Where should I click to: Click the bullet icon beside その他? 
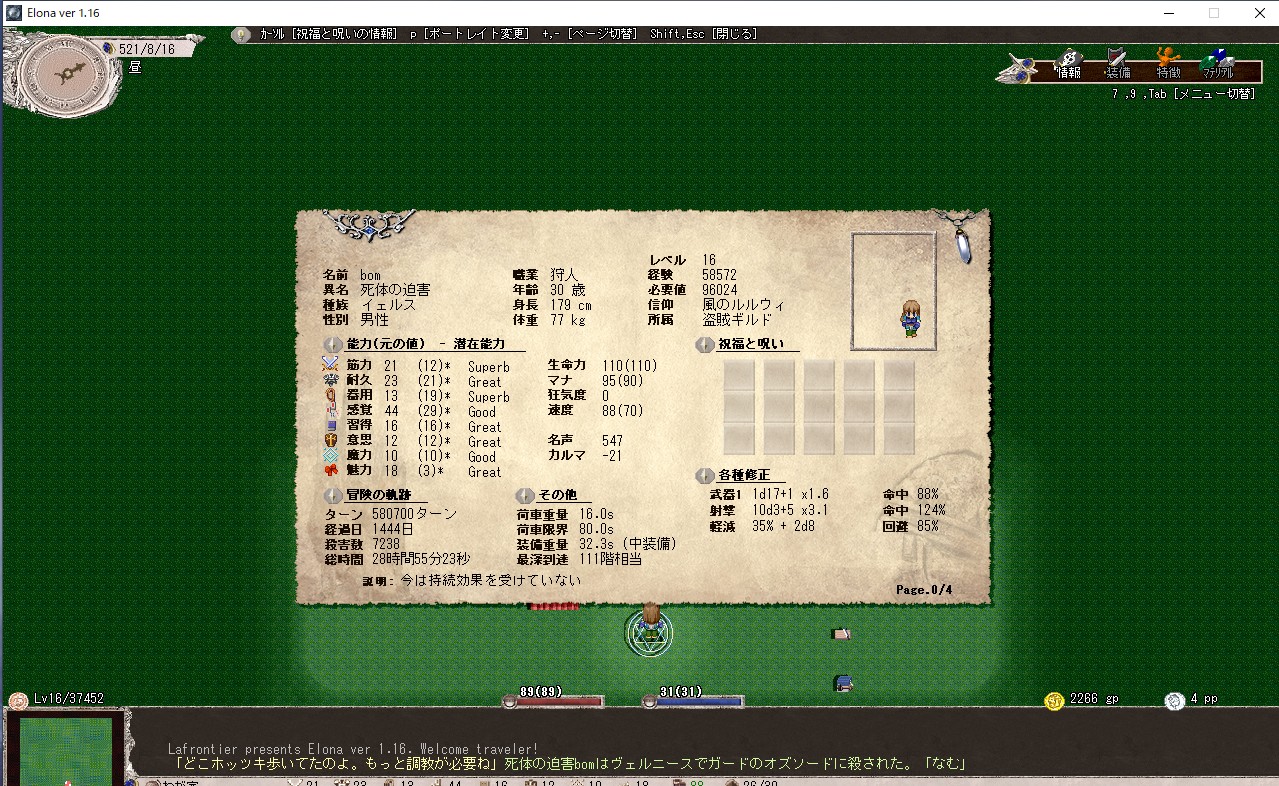tap(525, 496)
